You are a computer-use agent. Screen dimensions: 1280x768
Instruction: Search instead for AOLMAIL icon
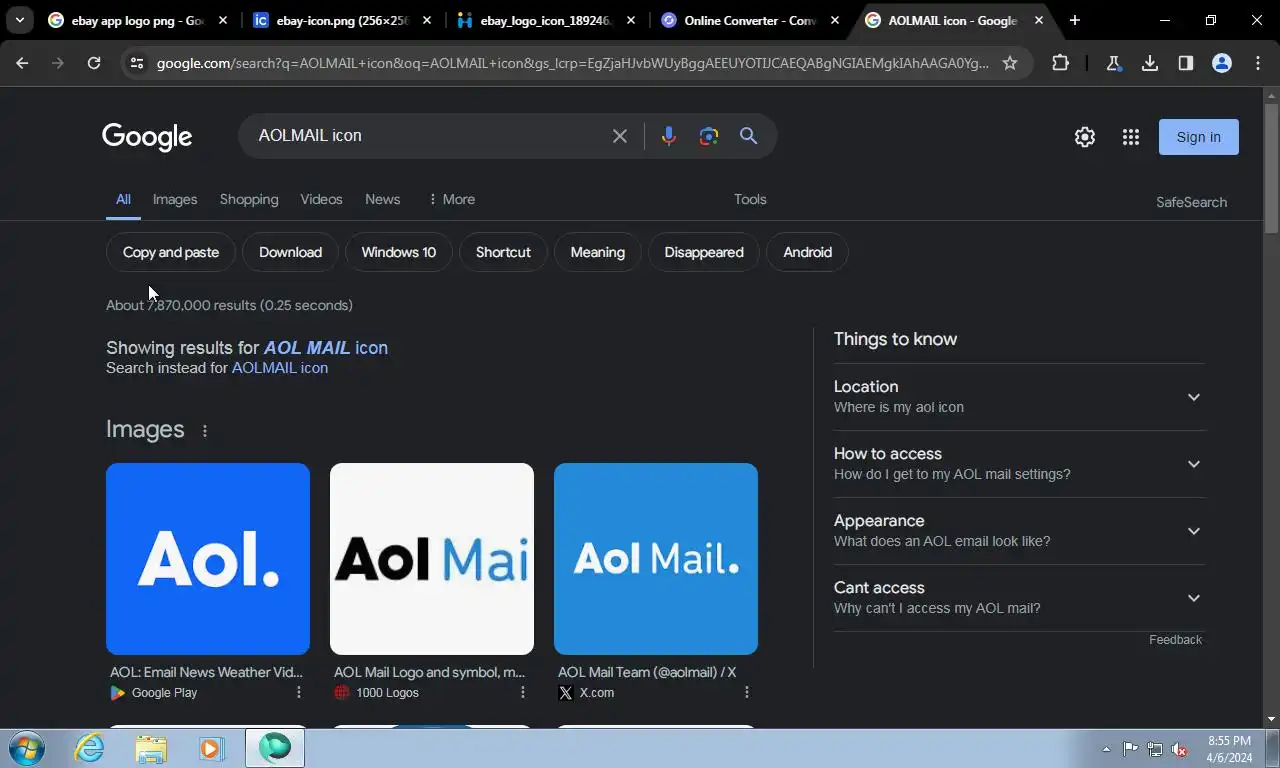click(280, 368)
